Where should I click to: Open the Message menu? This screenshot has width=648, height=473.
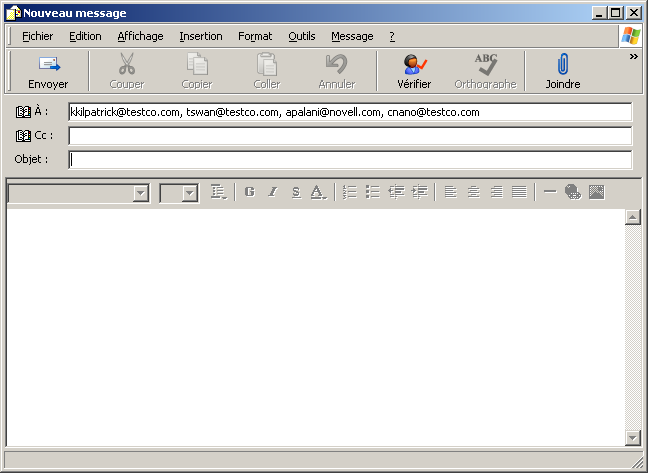pyautogui.click(x=352, y=36)
